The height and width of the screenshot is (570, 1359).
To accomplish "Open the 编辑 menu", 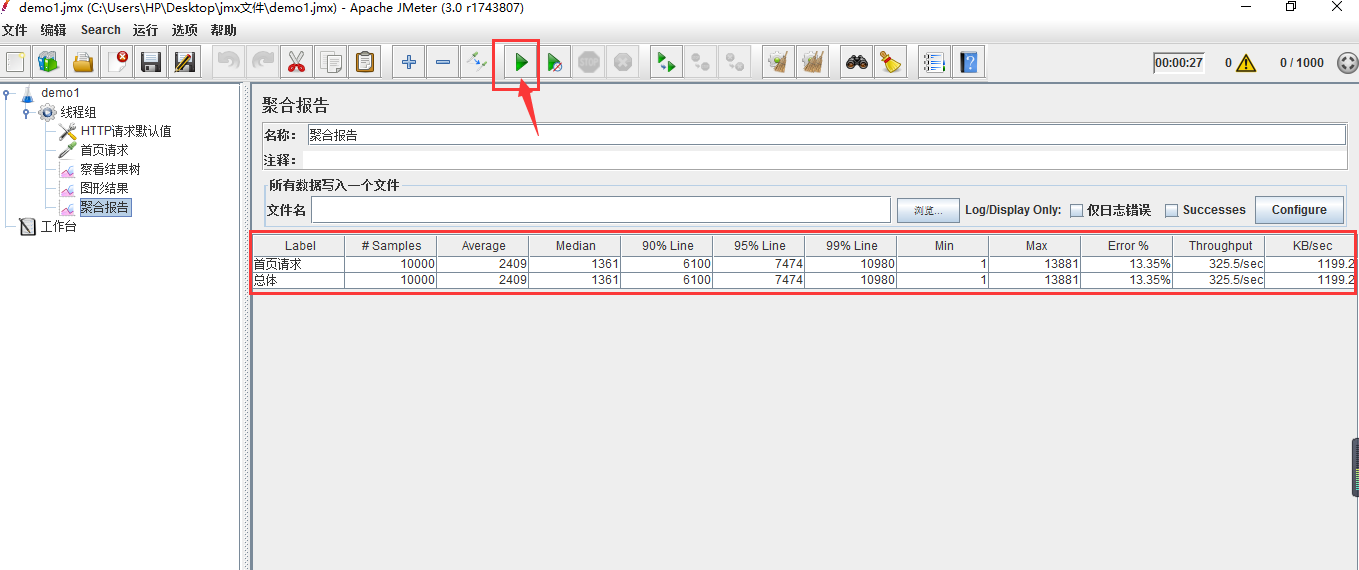I will pyautogui.click(x=53, y=30).
